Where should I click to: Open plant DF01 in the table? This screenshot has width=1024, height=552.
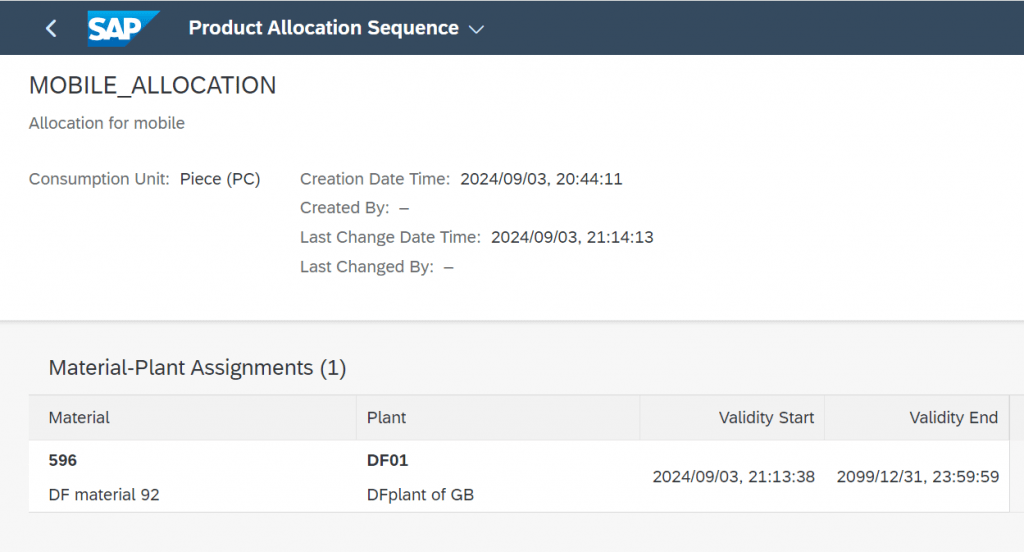(387, 460)
